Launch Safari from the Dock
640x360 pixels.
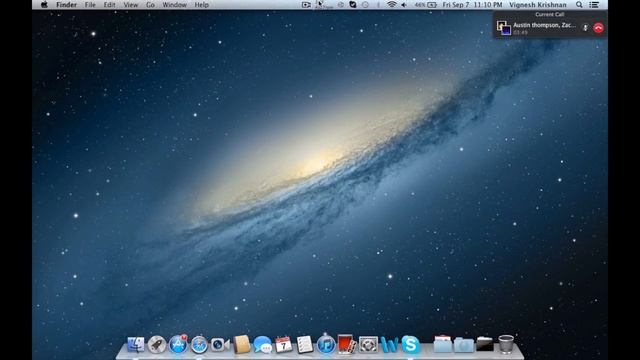tap(199, 345)
